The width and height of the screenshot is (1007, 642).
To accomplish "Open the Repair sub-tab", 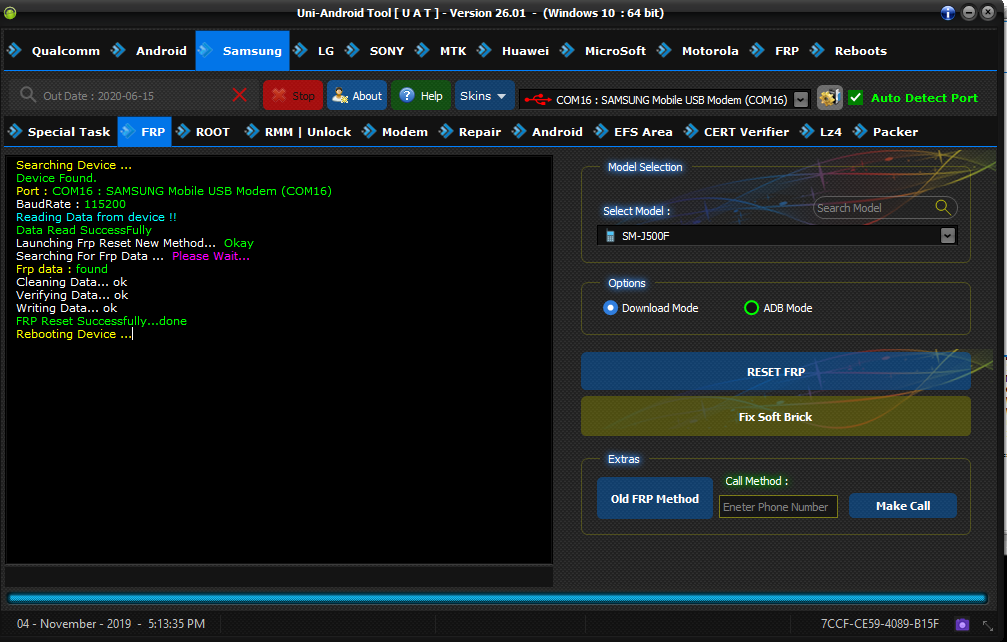I will [x=470, y=132].
